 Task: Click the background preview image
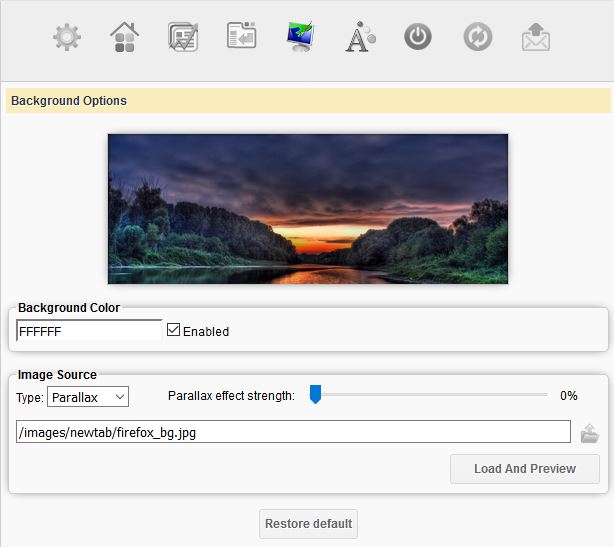(x=308, y=209)
